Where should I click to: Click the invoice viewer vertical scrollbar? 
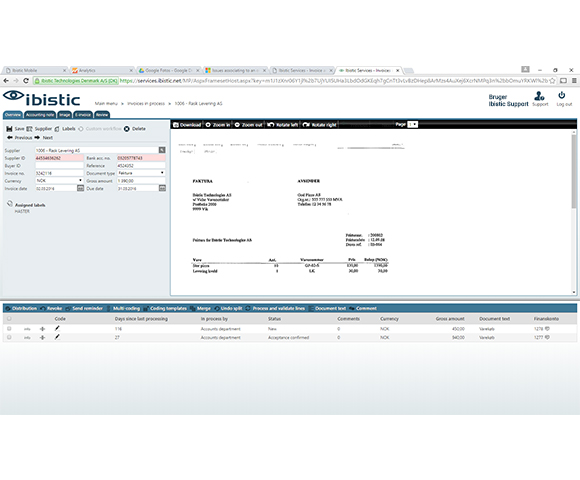coord(574,213)
